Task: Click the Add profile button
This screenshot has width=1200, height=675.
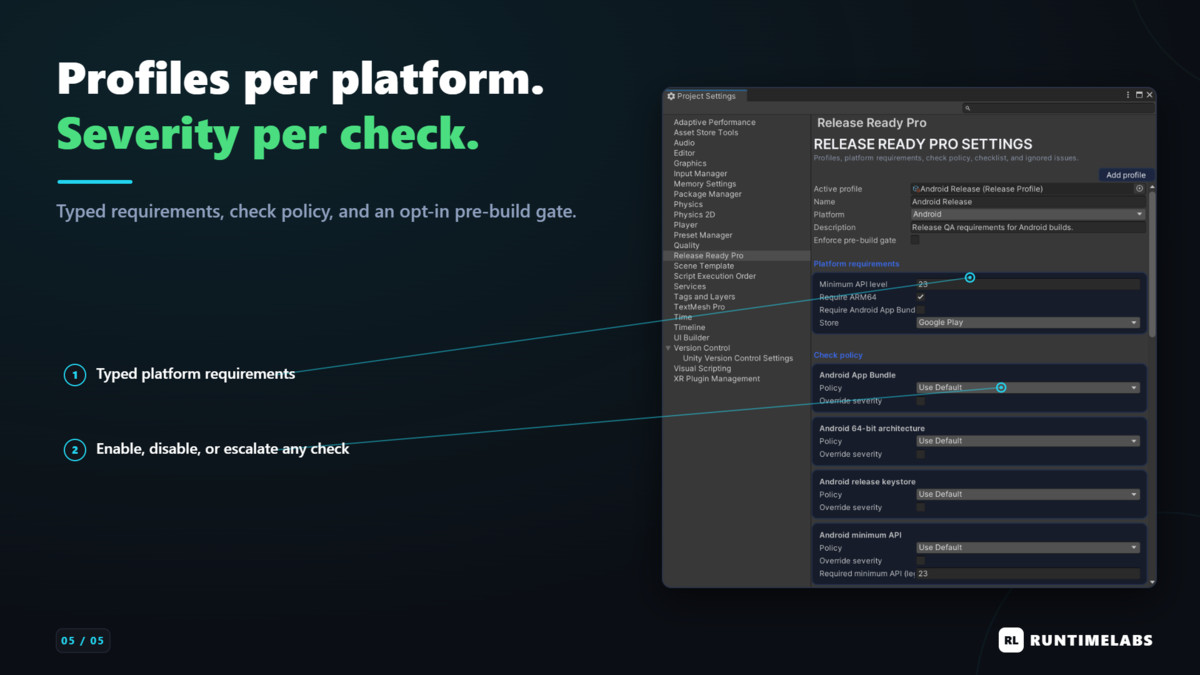Action: pyautogui.click(x=1126, y=175)
